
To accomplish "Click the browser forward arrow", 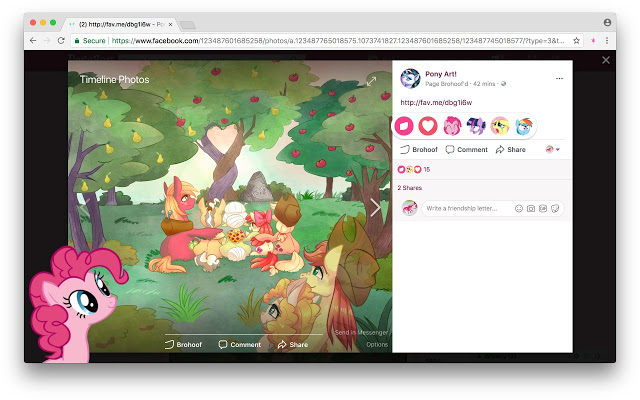I will click(47, 40).
